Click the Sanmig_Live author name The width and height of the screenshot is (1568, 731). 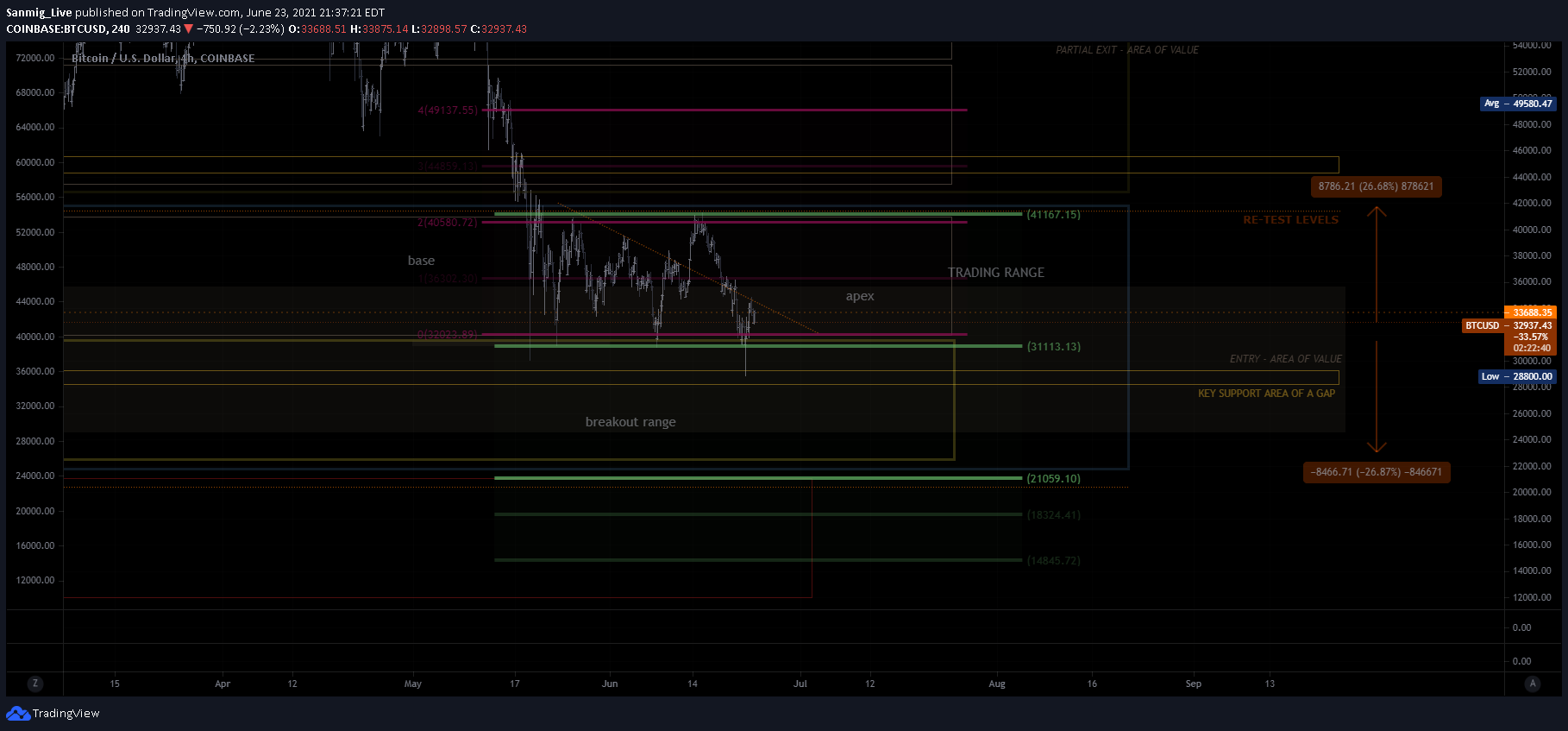point(39,13)
